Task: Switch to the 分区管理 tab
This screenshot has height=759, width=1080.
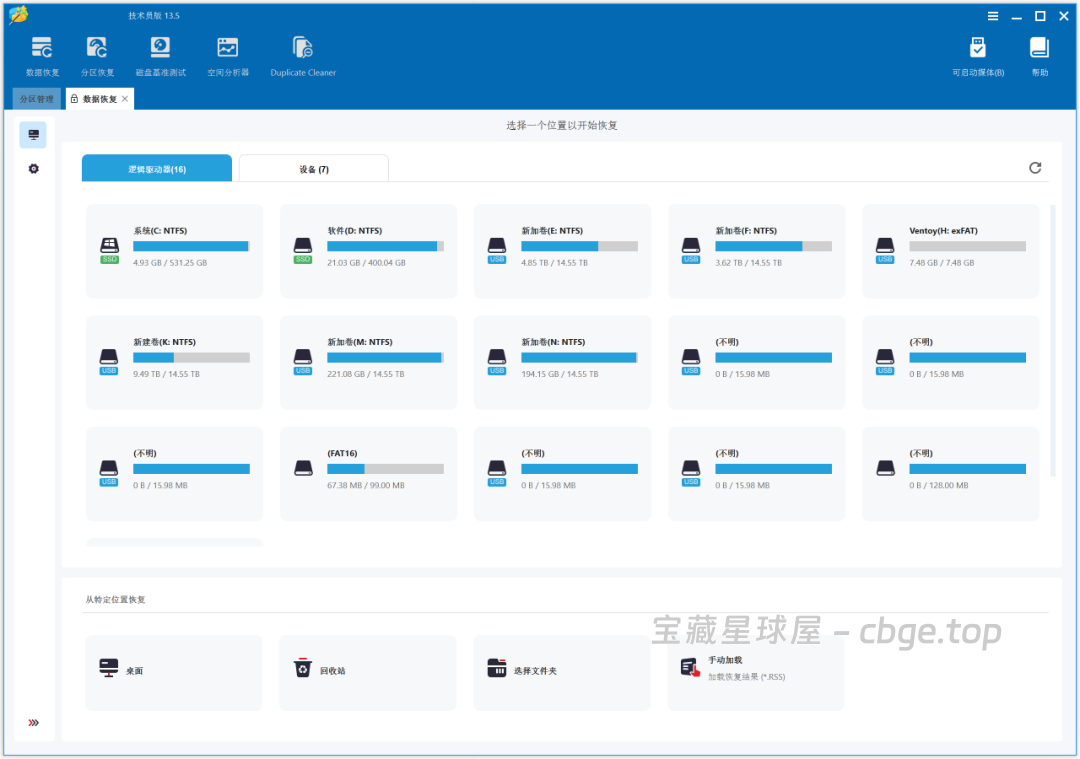Action: (x=36, y=98)
